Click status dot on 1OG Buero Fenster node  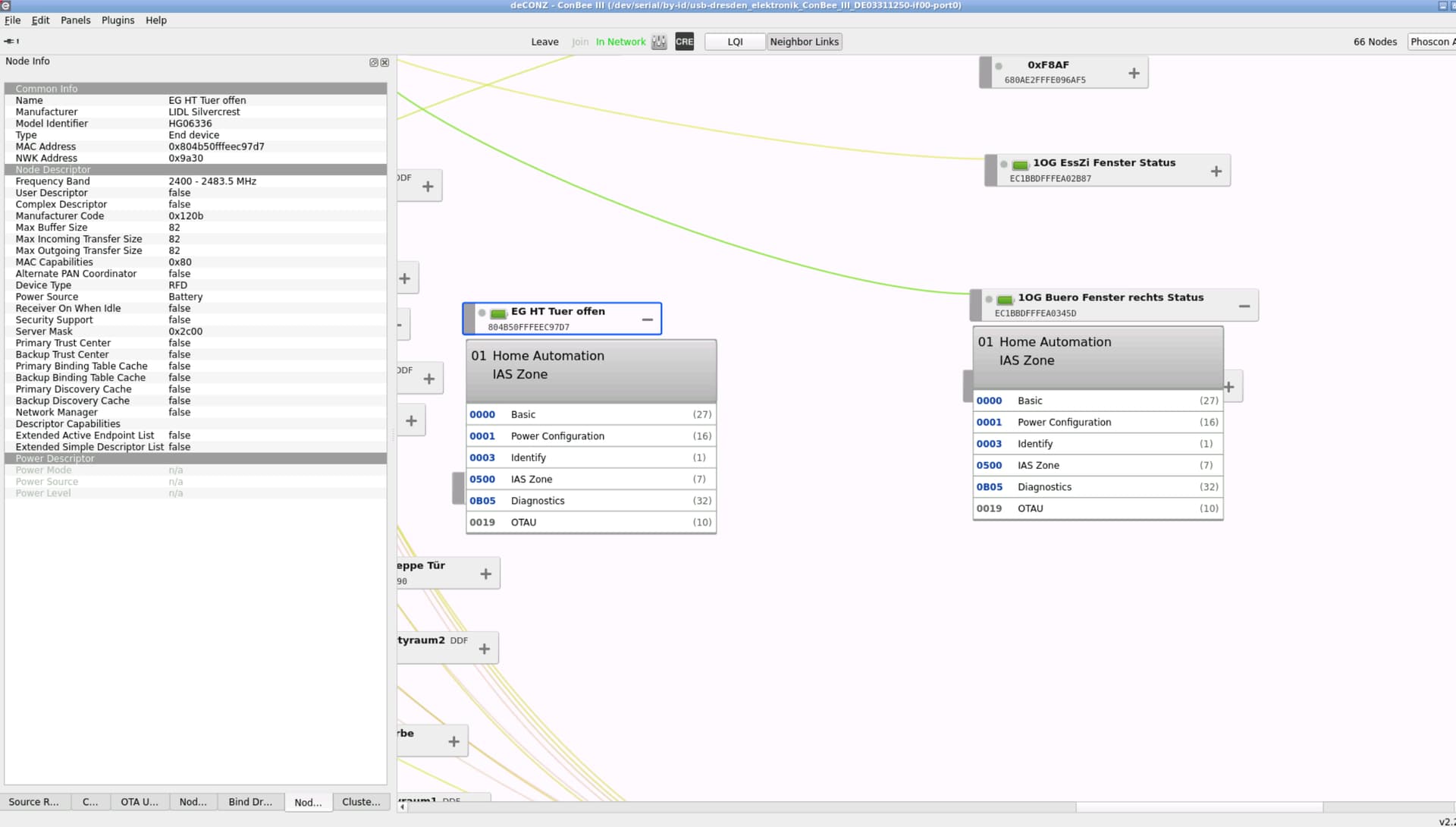click(989, 299)
